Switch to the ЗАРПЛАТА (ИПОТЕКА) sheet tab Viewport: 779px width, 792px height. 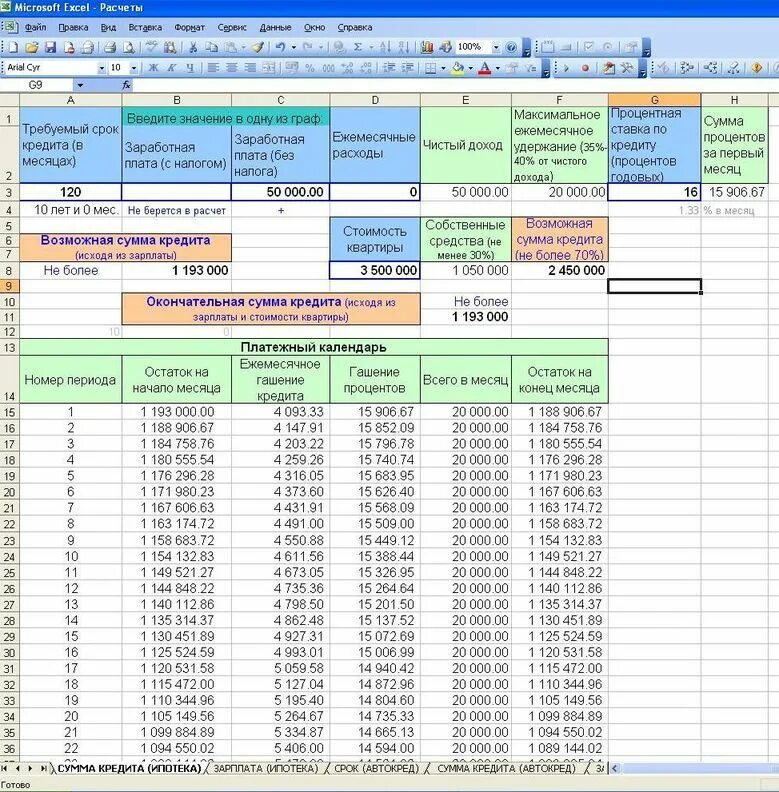(266, 768)
